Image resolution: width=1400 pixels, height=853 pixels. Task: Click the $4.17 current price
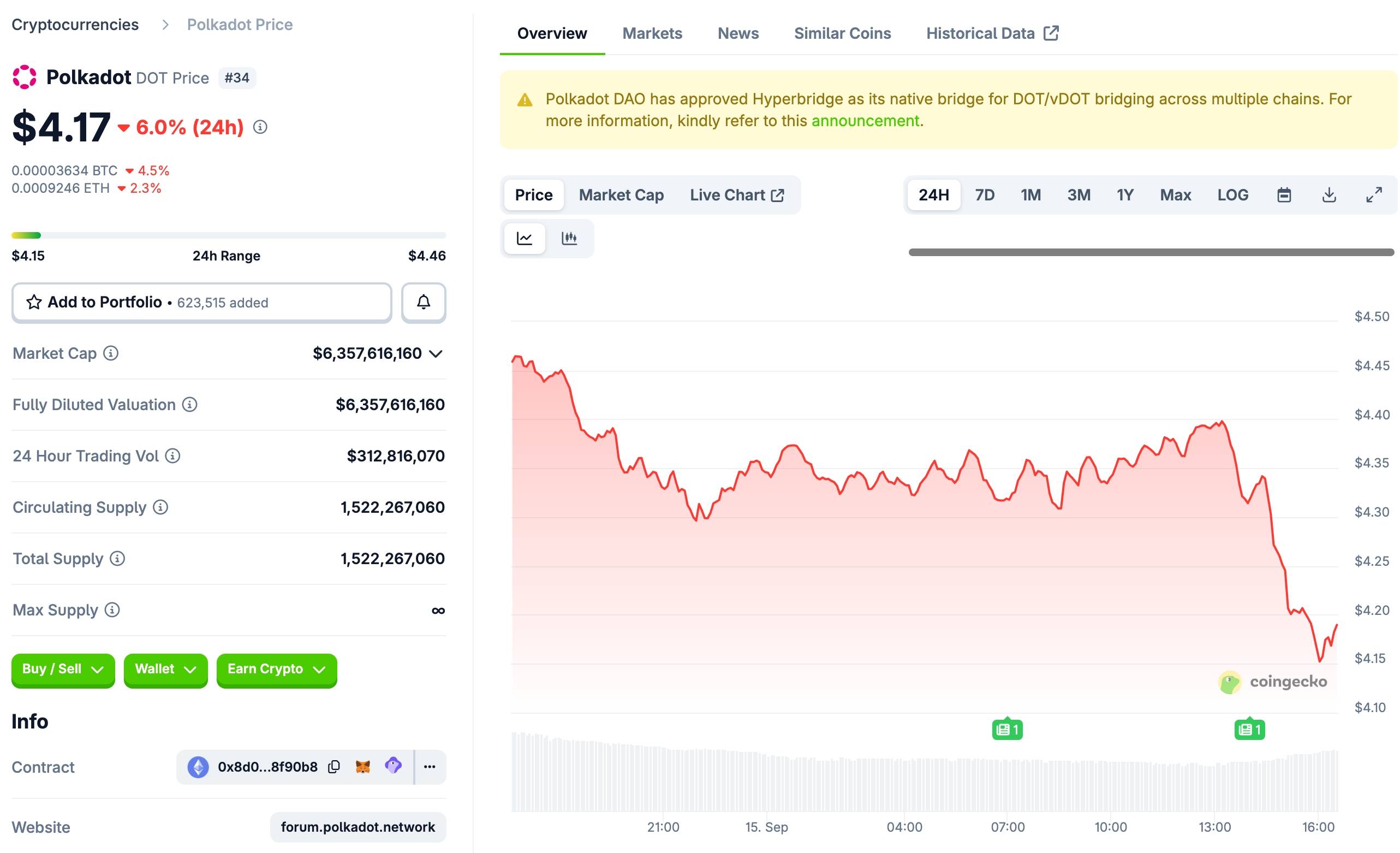click(61, 127)
